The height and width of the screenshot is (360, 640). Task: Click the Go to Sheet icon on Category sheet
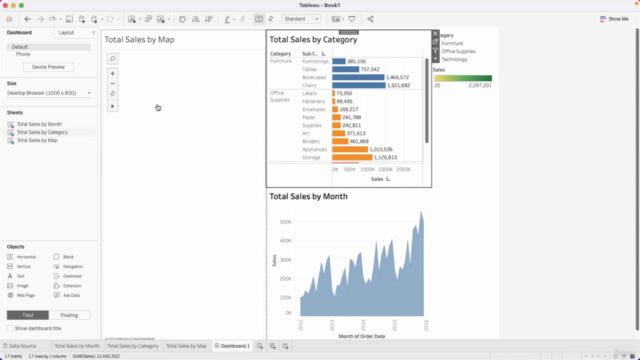click(x=435, y=42)
